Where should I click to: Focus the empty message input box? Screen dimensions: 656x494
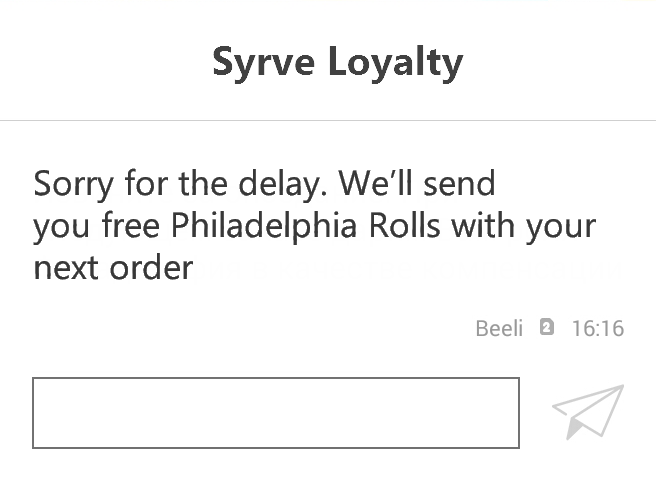(276, 413)
